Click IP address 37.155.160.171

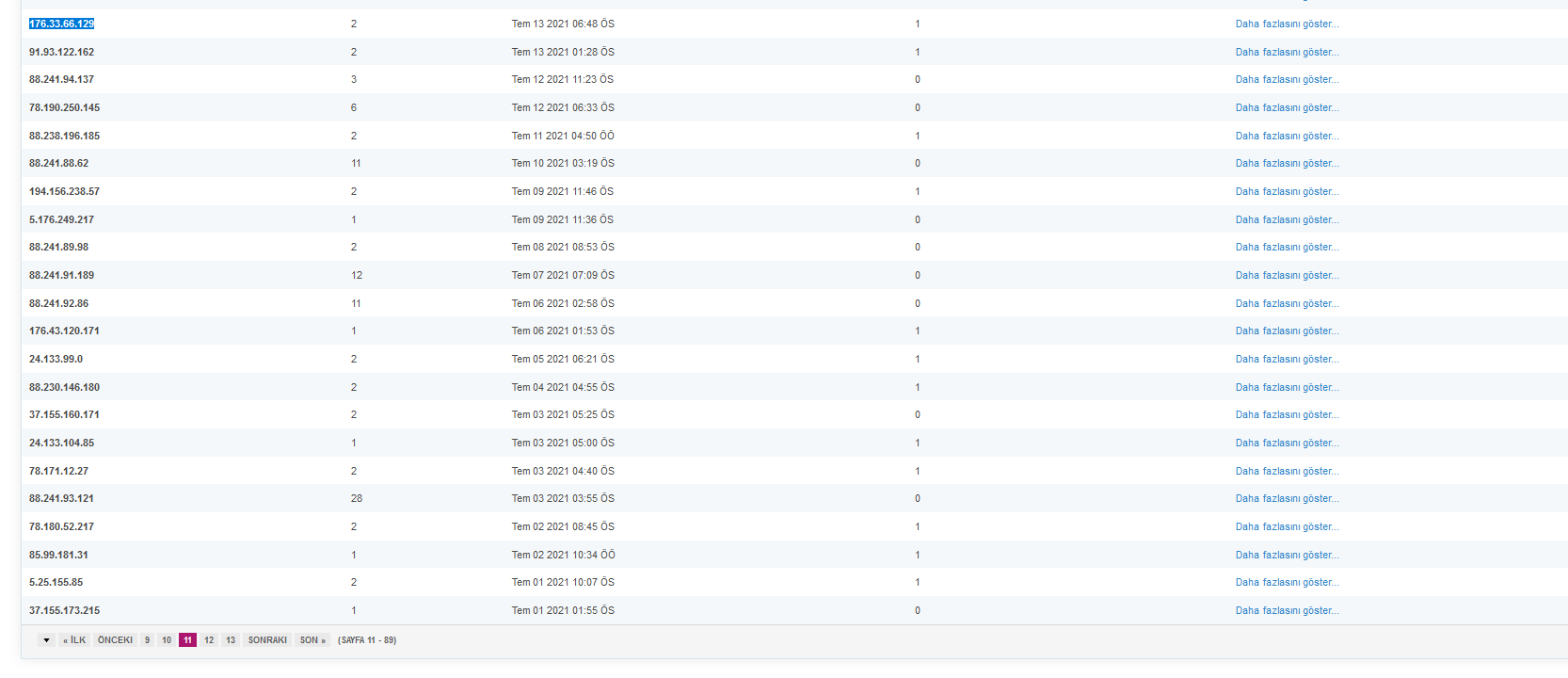[64, 414]
